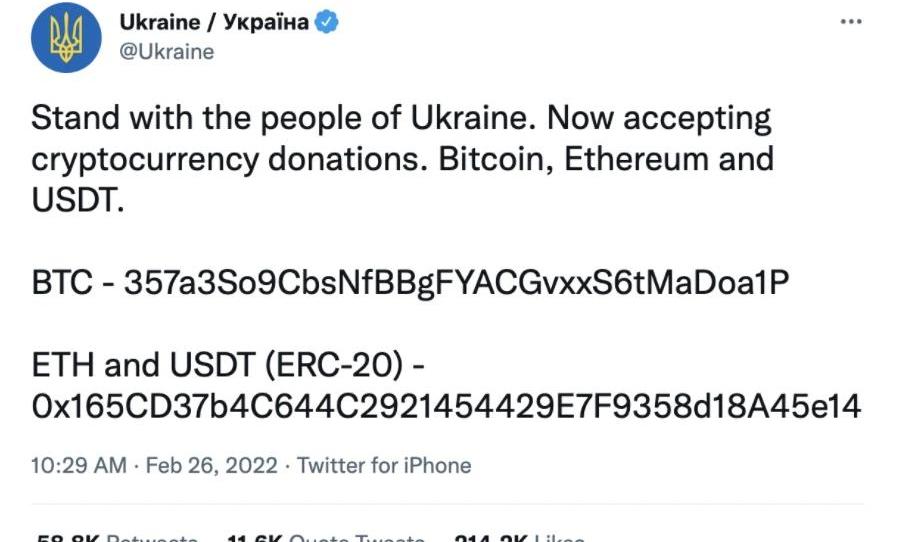Open the Twitter for iPhone source link
Viewport: 914px width, 542px height.
[x=384, y=465]
